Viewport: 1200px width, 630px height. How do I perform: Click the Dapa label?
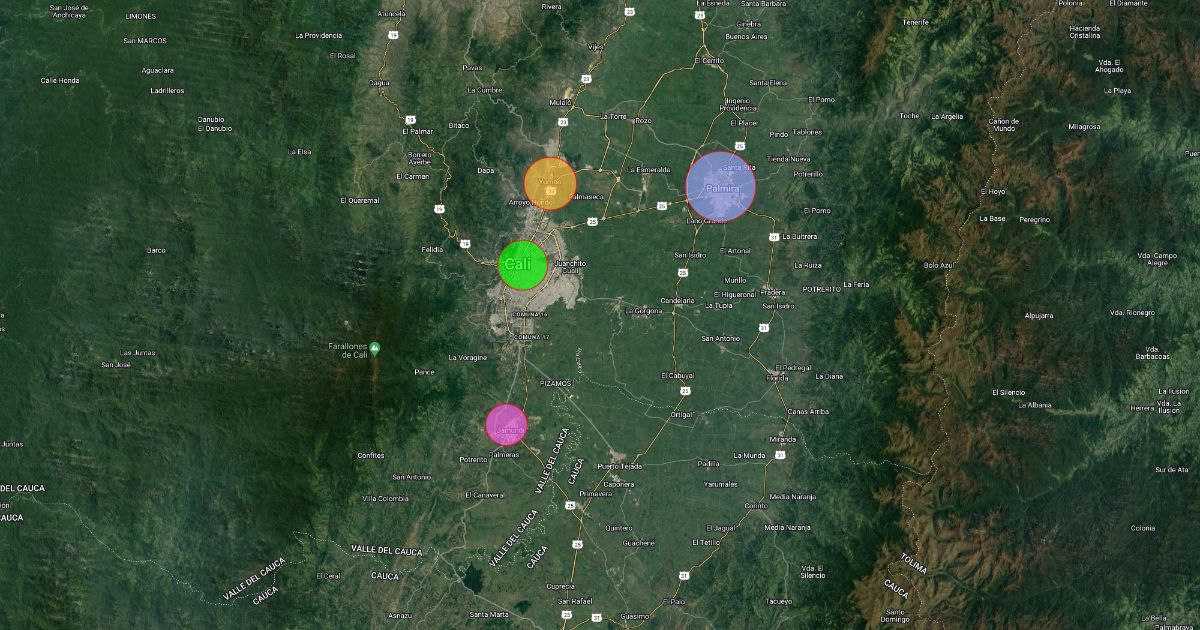486,170
